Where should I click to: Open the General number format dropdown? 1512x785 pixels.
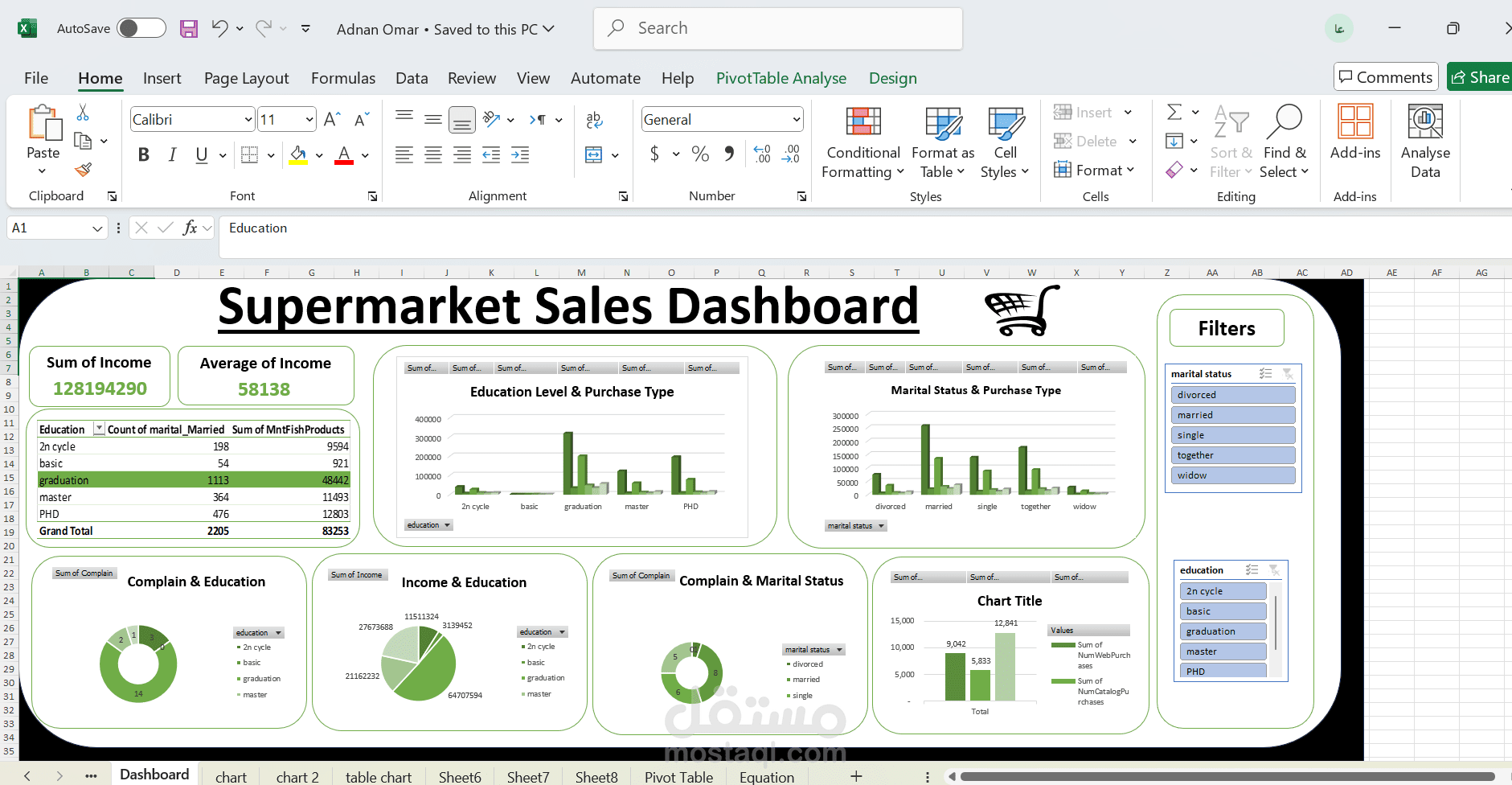[797, 120]
